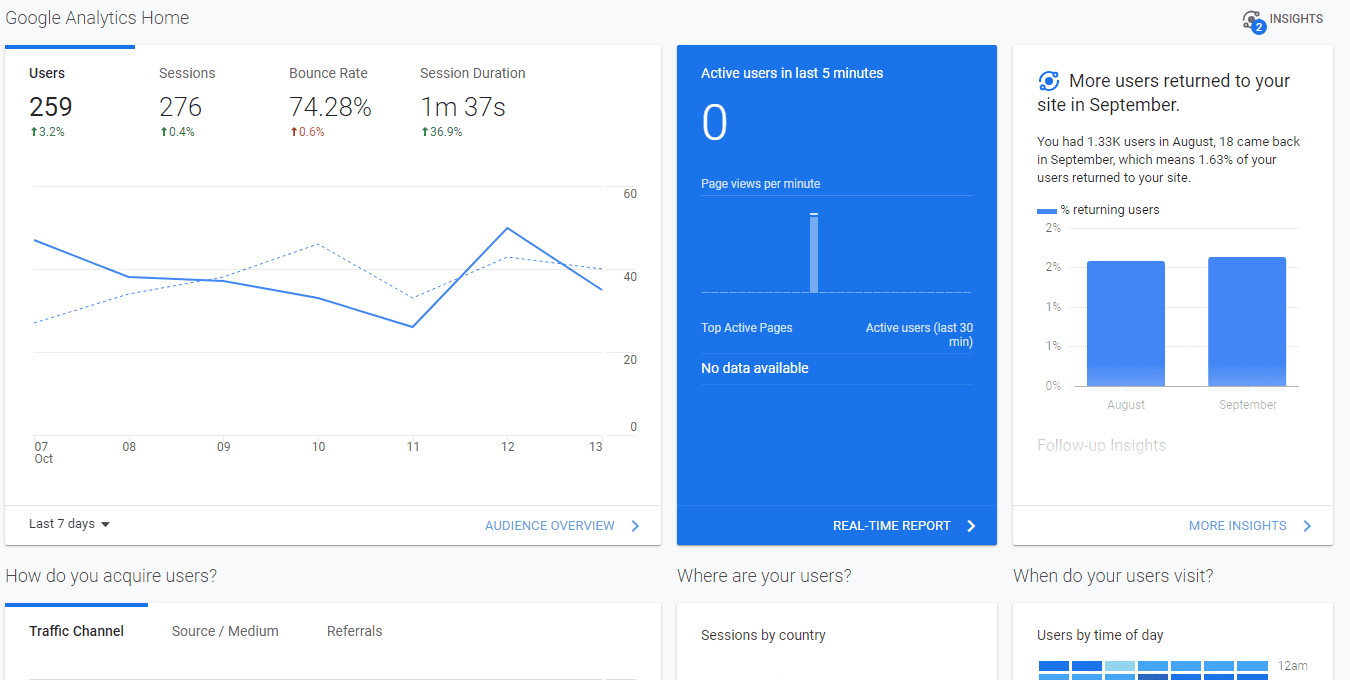The width and height of the screenshot is (1350, 680).
Task: Click the page views per minute bar
Action: [x=814, y=253]
